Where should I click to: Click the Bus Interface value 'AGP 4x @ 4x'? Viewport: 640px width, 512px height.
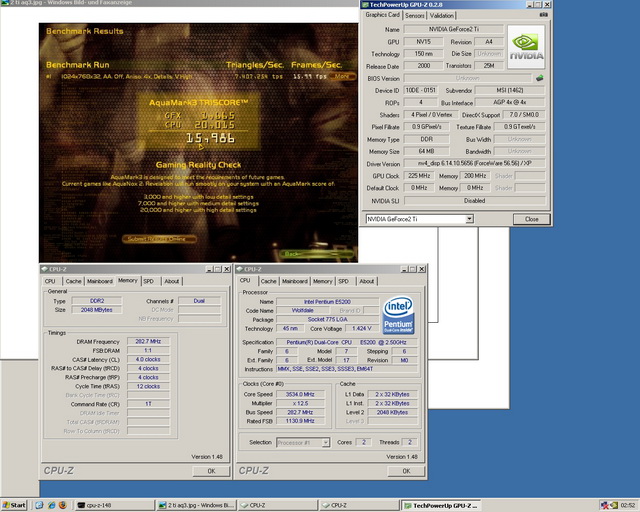(x=510, y=102)
